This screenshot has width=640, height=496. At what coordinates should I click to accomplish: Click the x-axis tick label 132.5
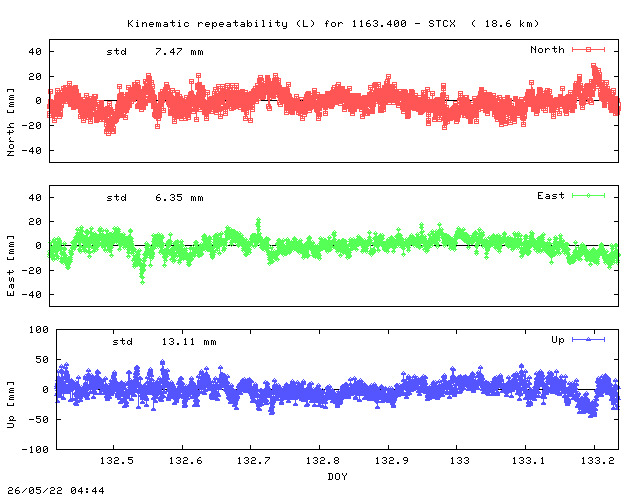(117, 461)
